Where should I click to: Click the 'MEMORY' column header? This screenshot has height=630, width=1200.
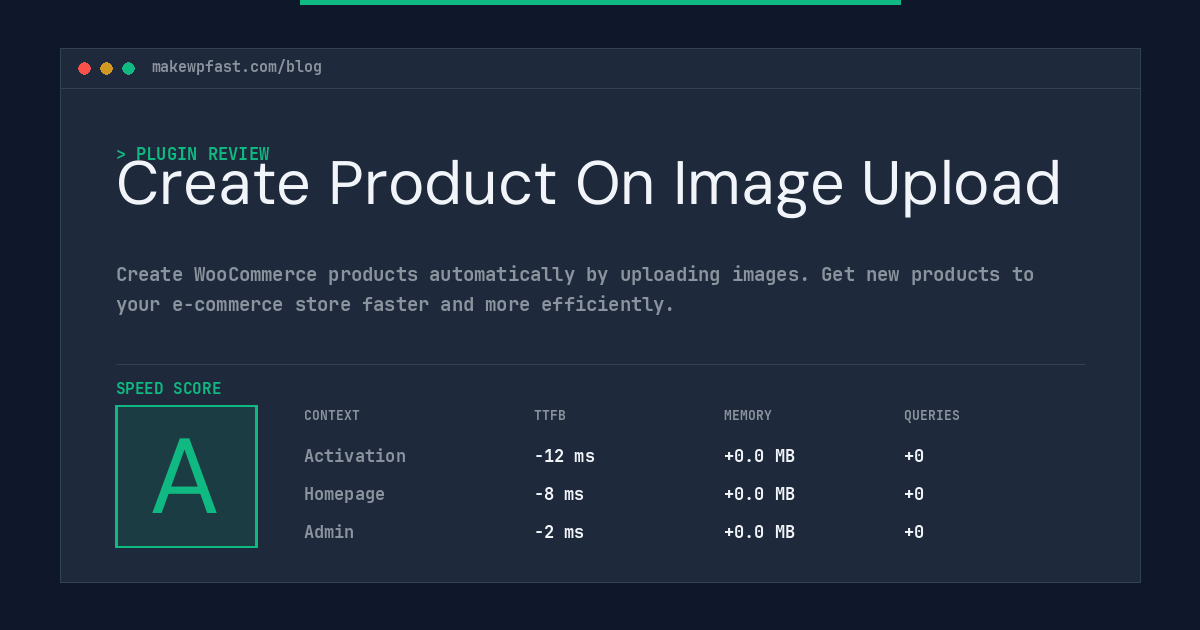[x=748, y=416]
